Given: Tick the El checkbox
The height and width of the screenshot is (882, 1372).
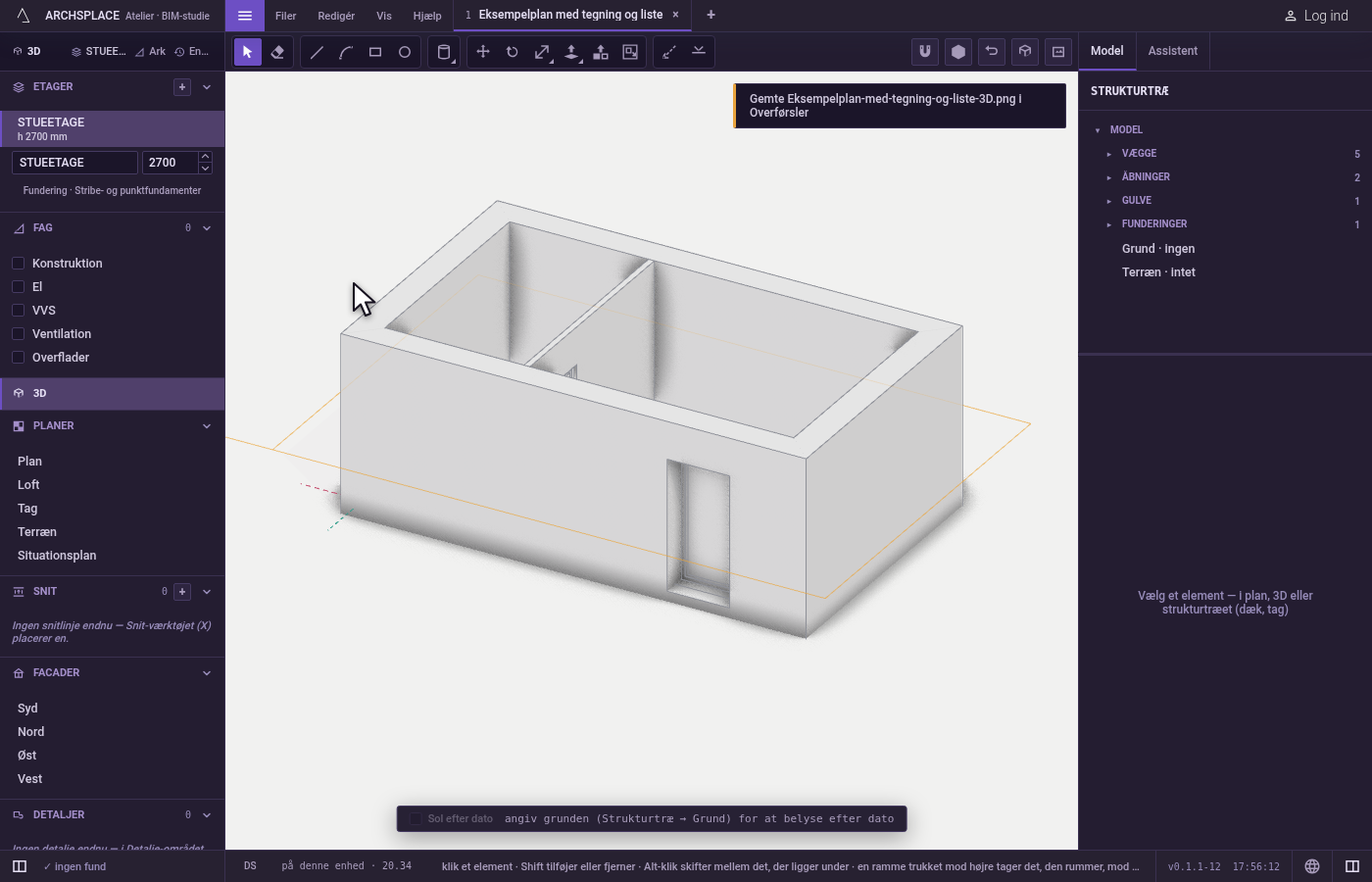Looking at the screenshot, I should click(18, 287).
